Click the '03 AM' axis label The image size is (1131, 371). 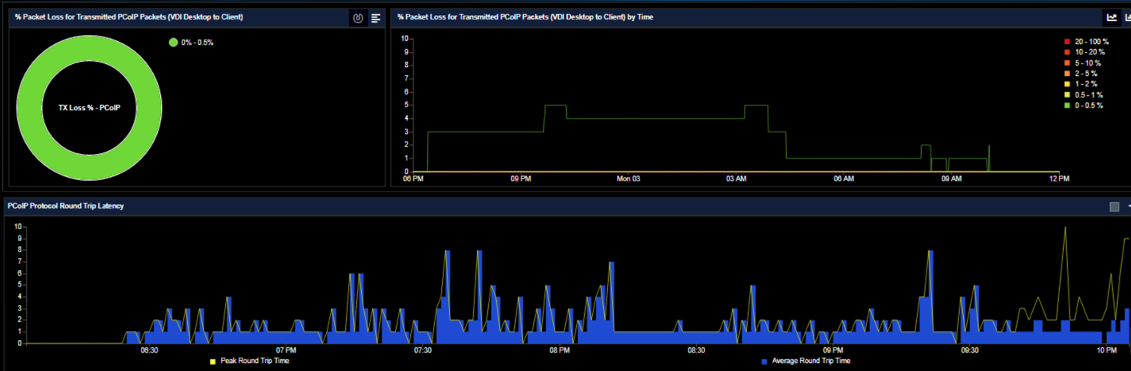pos(736,178)
